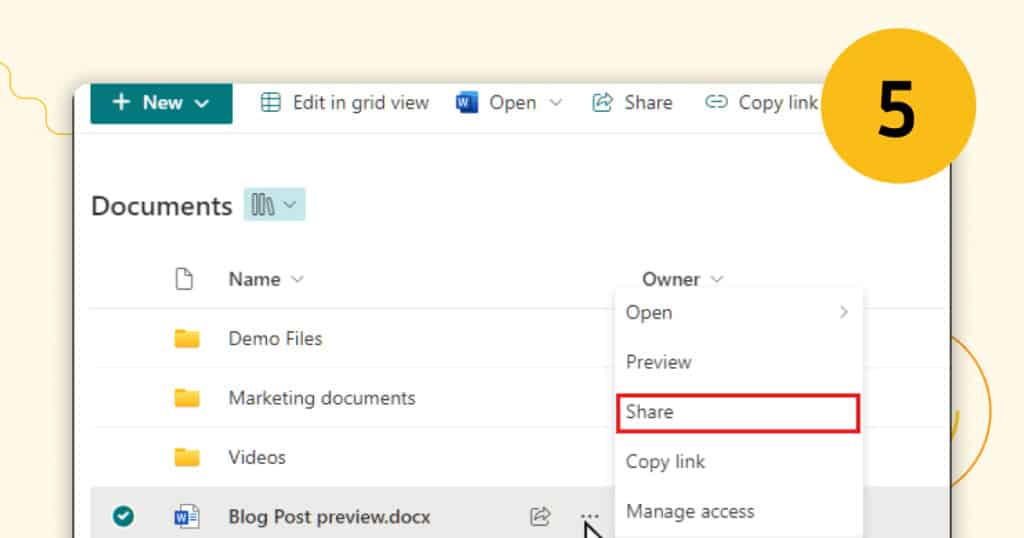Click the Share icon in toolbar
Image resolution: width=1024 pixels, height=538 pixels.
pos(602,103)
